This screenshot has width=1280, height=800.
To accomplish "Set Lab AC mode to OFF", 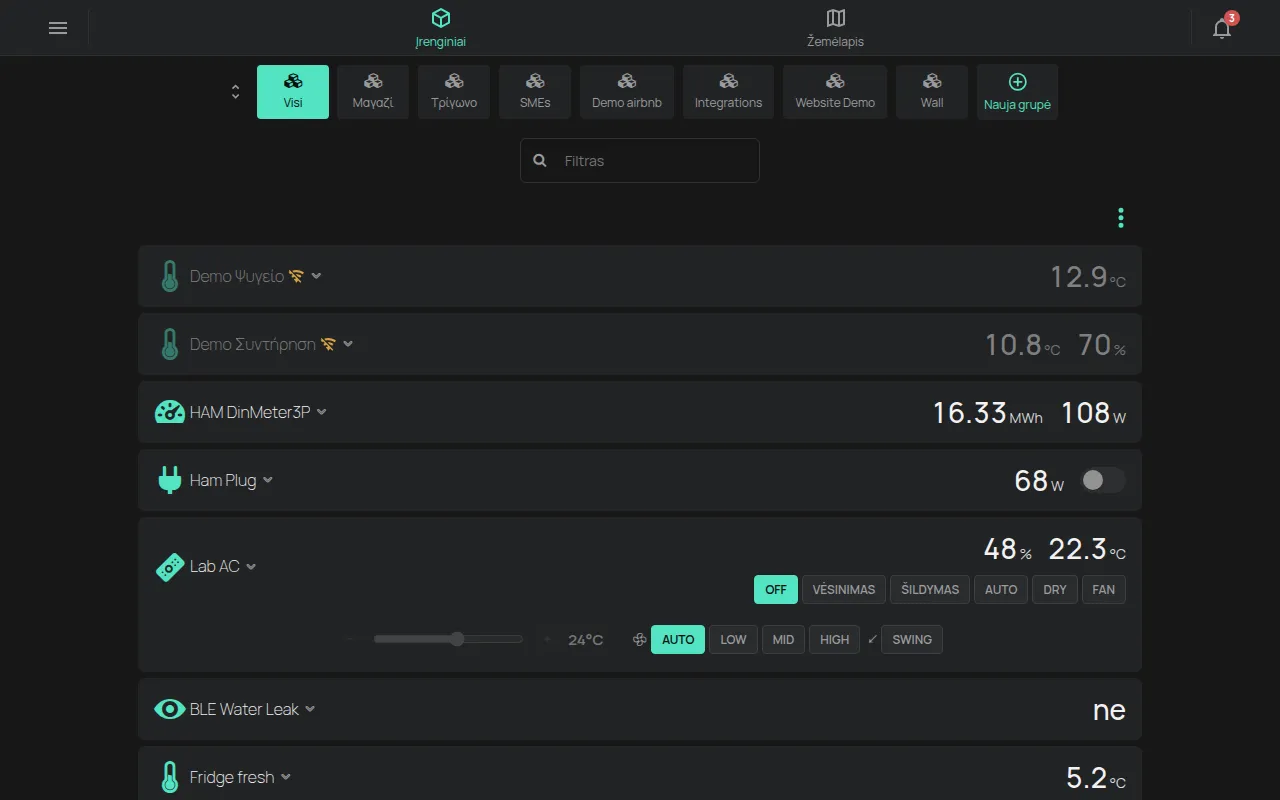I will (776, 589).
